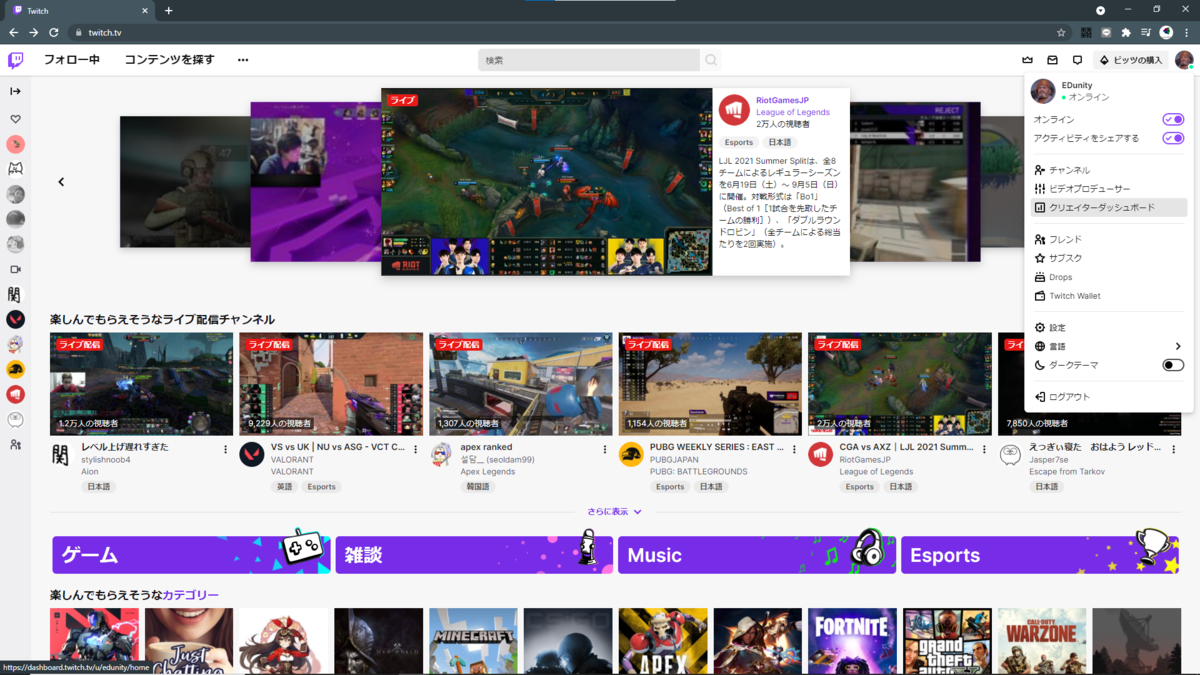
Task: Go to previous carousel stream arrow
Action: point(61,182)
